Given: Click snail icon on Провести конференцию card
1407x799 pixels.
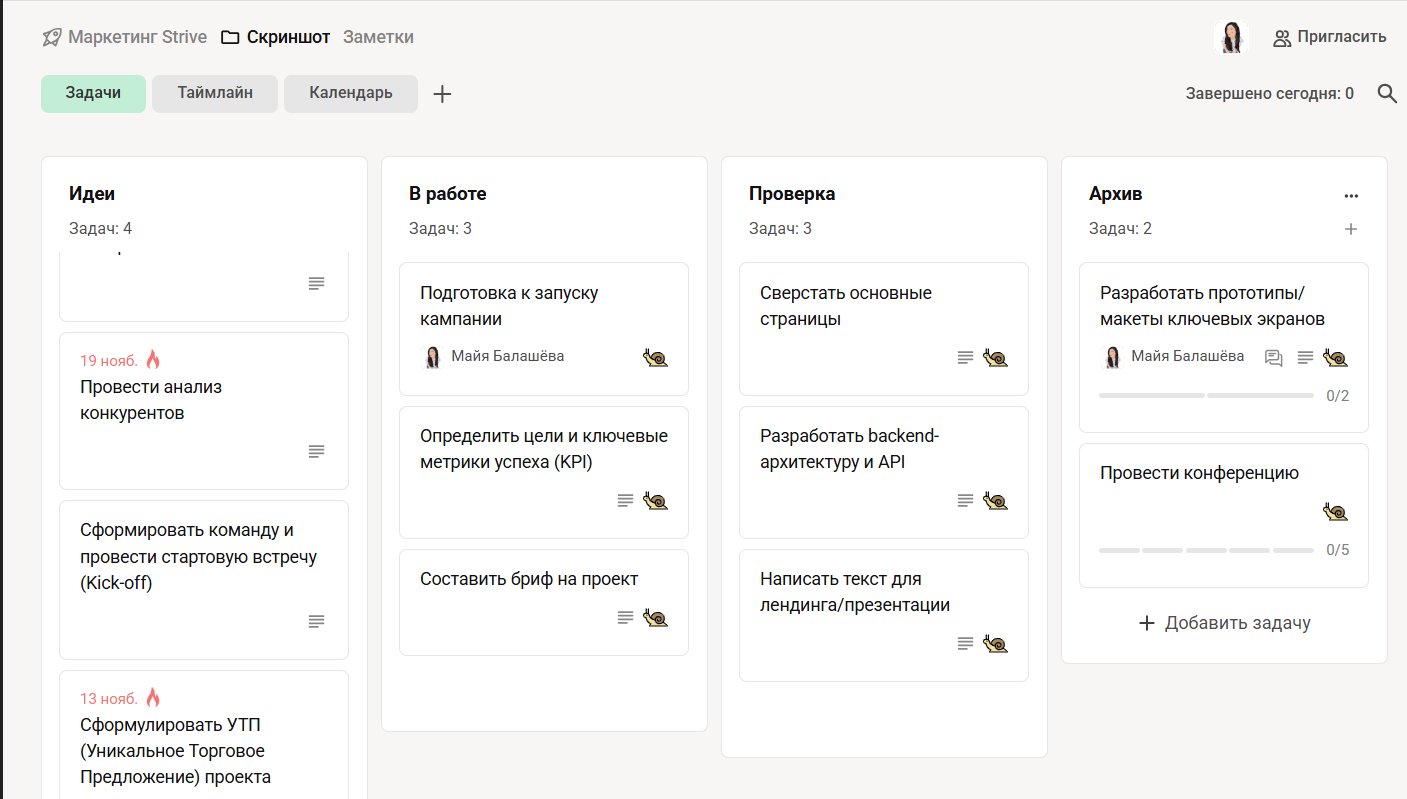Looking at the screenshot, I should coord(1335,512).
